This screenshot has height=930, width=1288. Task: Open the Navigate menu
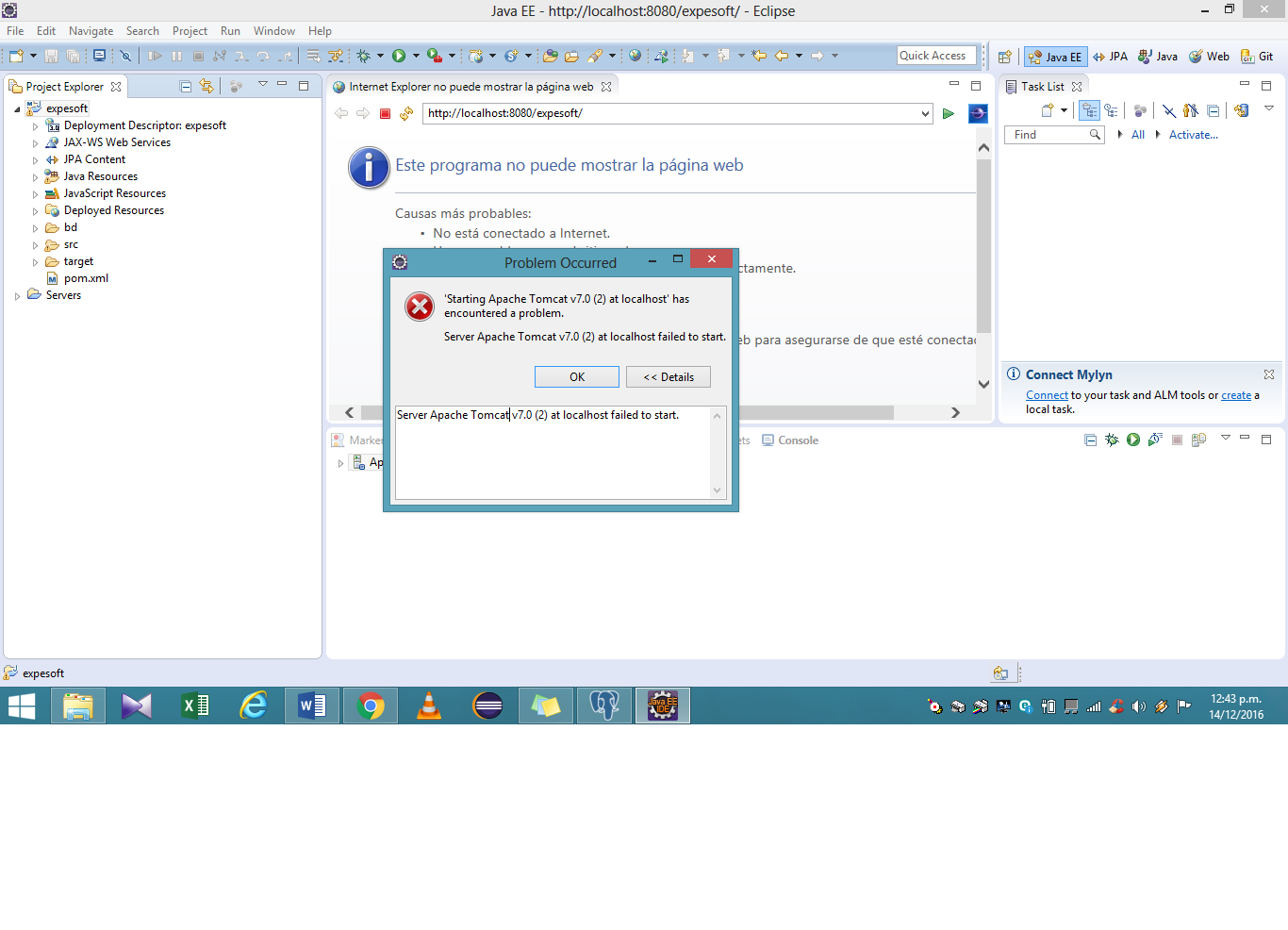click(x=91, y=31)
